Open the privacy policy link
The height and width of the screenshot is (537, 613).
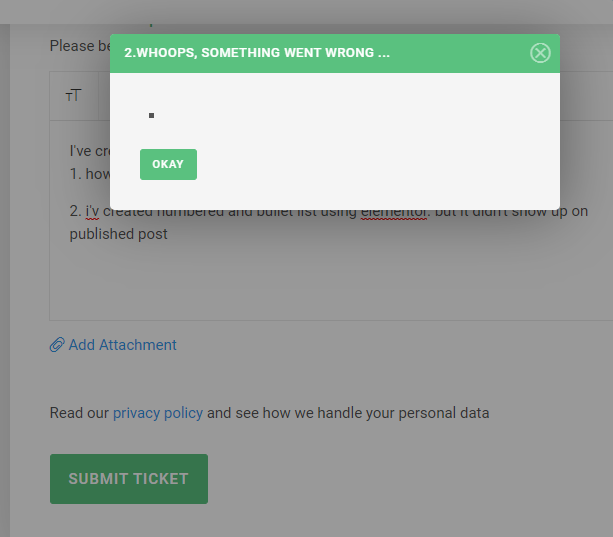(158, 413)
